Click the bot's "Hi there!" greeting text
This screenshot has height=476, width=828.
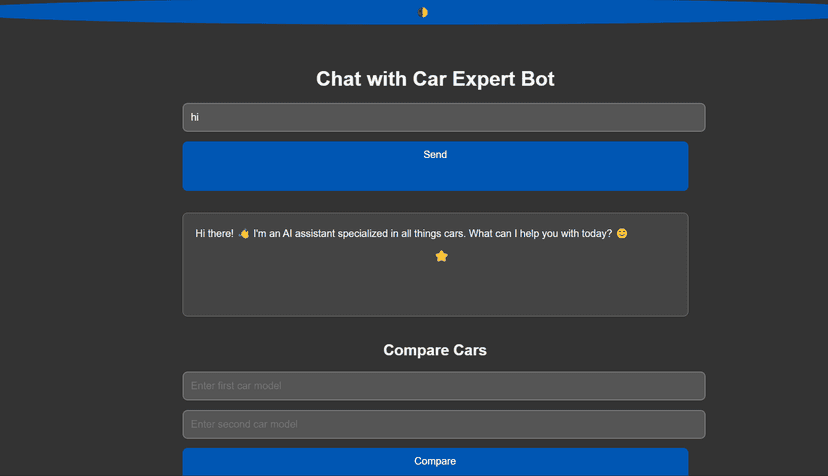tap(214, 234)
